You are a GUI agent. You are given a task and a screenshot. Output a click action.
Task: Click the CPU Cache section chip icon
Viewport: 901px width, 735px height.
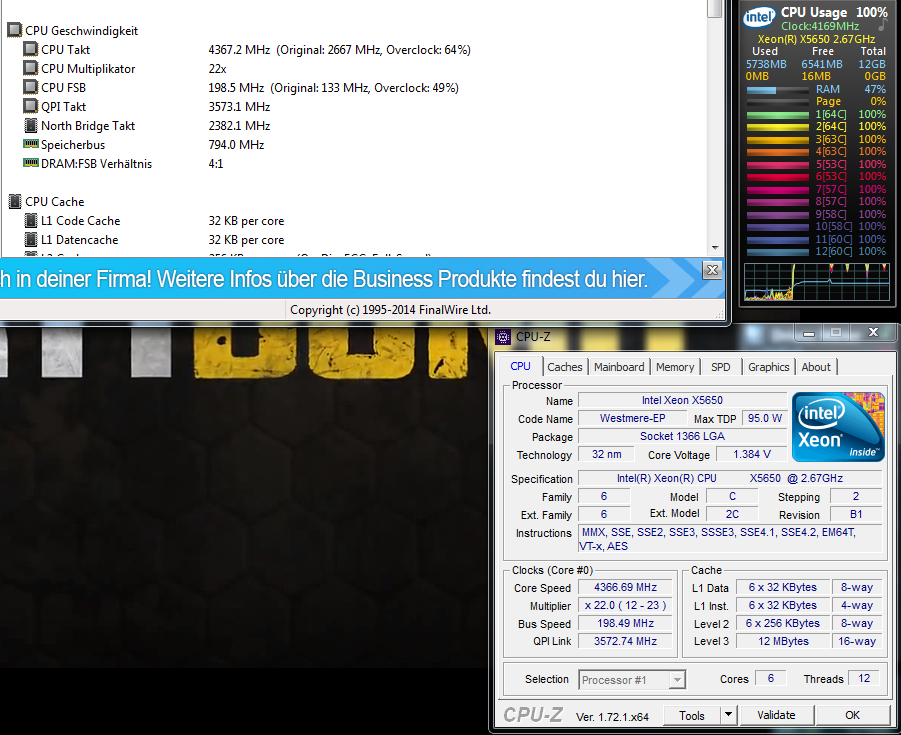[x=15, y=201]
